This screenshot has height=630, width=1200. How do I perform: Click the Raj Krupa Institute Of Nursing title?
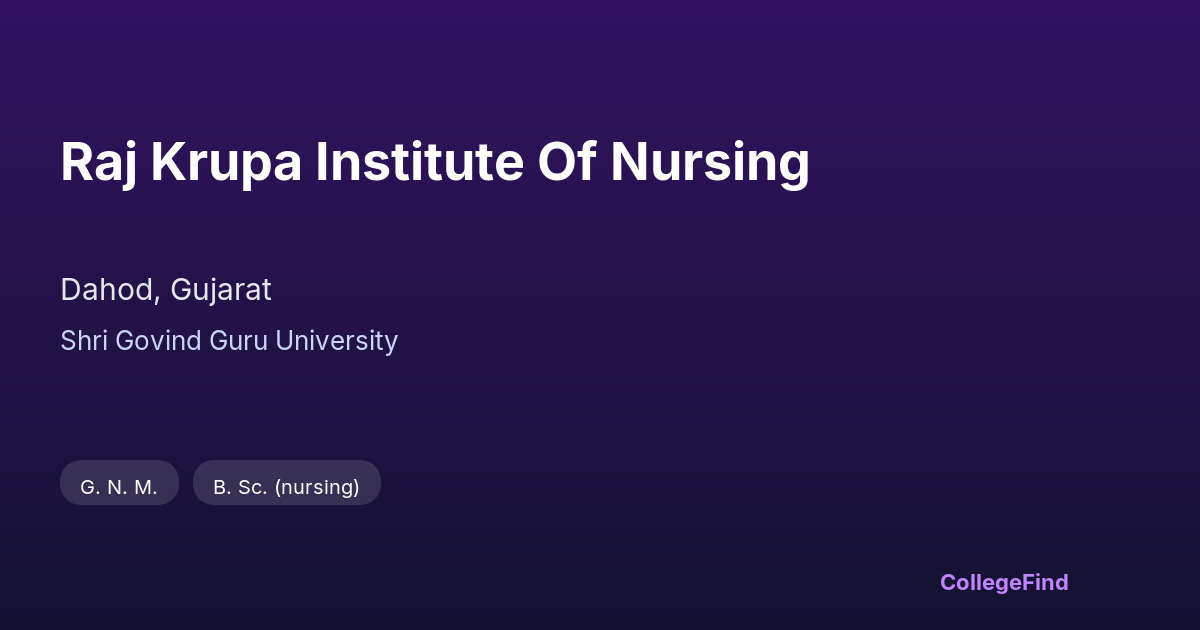[435, 162]
